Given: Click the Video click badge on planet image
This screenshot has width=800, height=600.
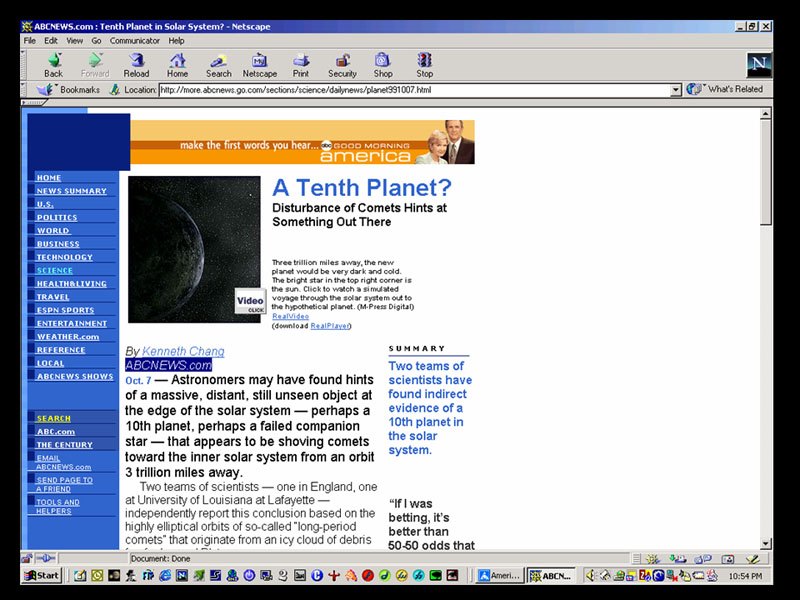Looking at the screenshot, I should coord(250,302).
